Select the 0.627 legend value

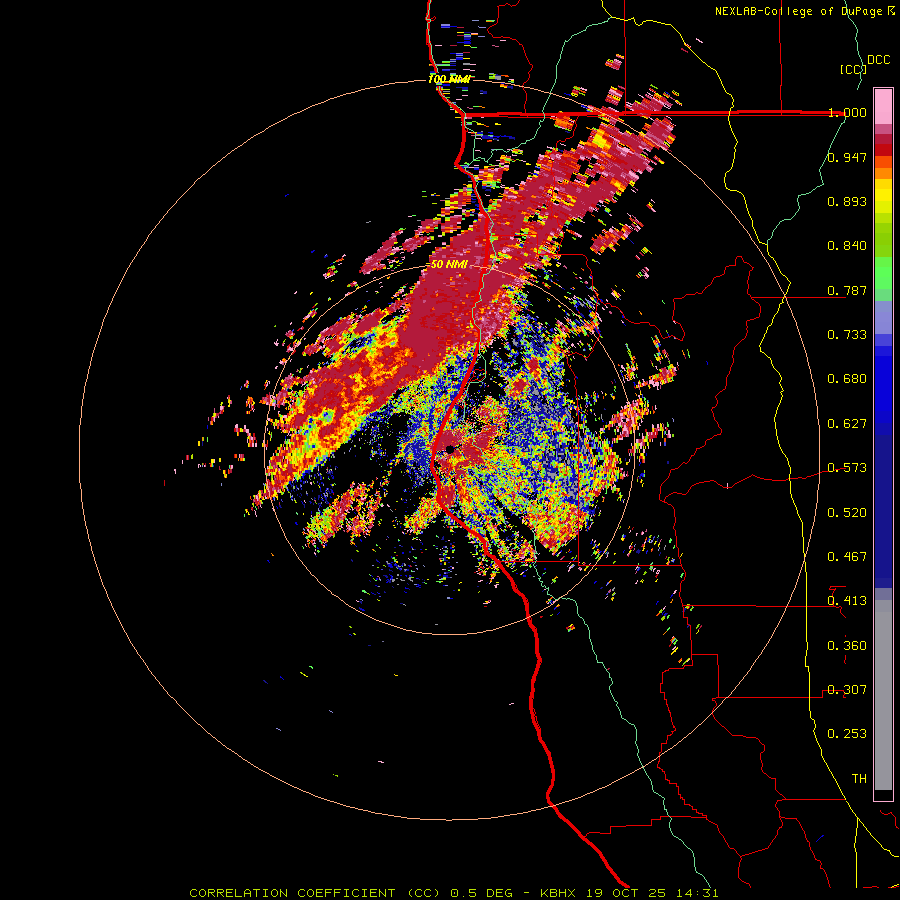(x=847, y=424)
